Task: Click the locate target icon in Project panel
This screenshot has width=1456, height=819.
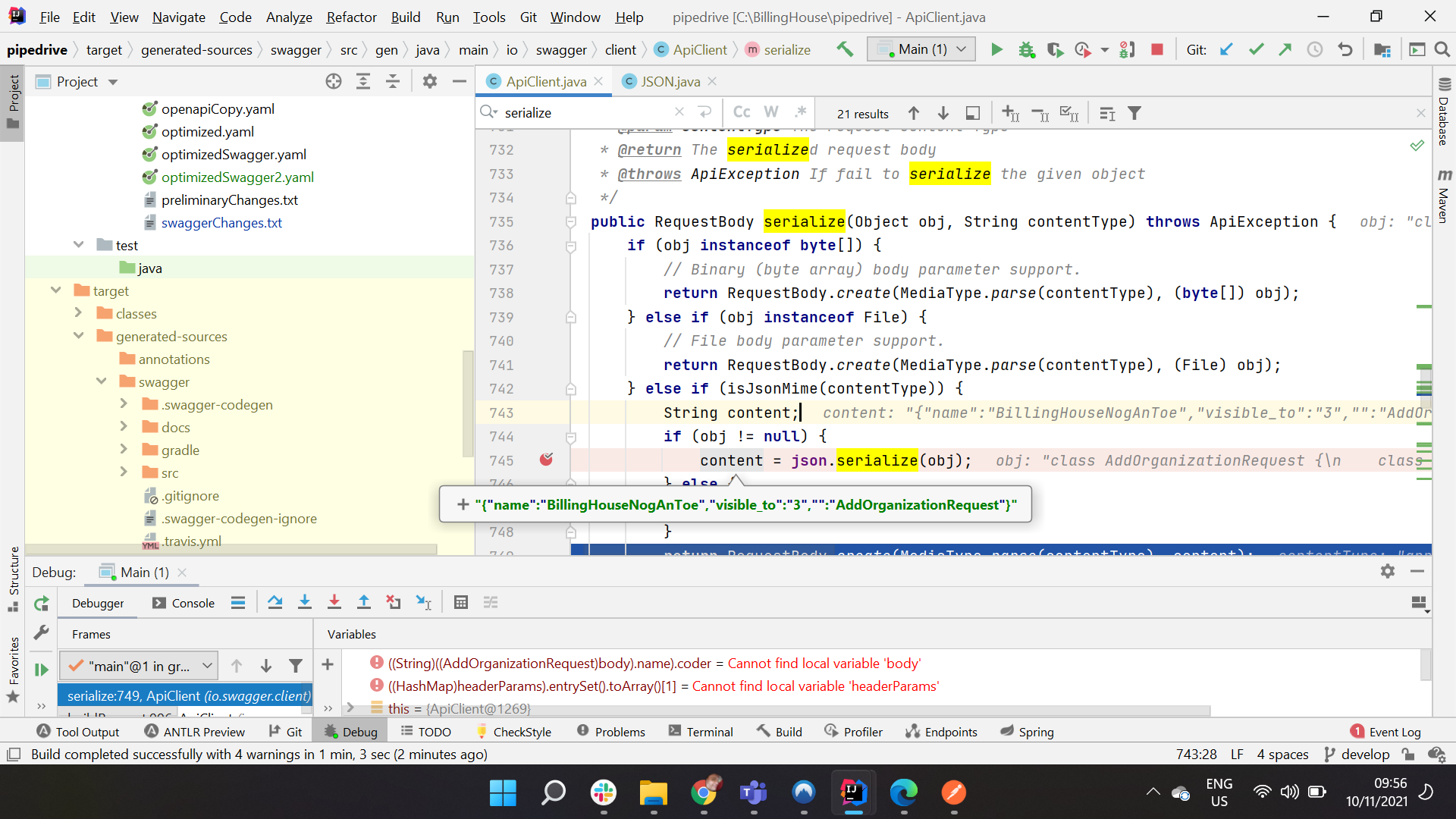Action: click(334, 82)
